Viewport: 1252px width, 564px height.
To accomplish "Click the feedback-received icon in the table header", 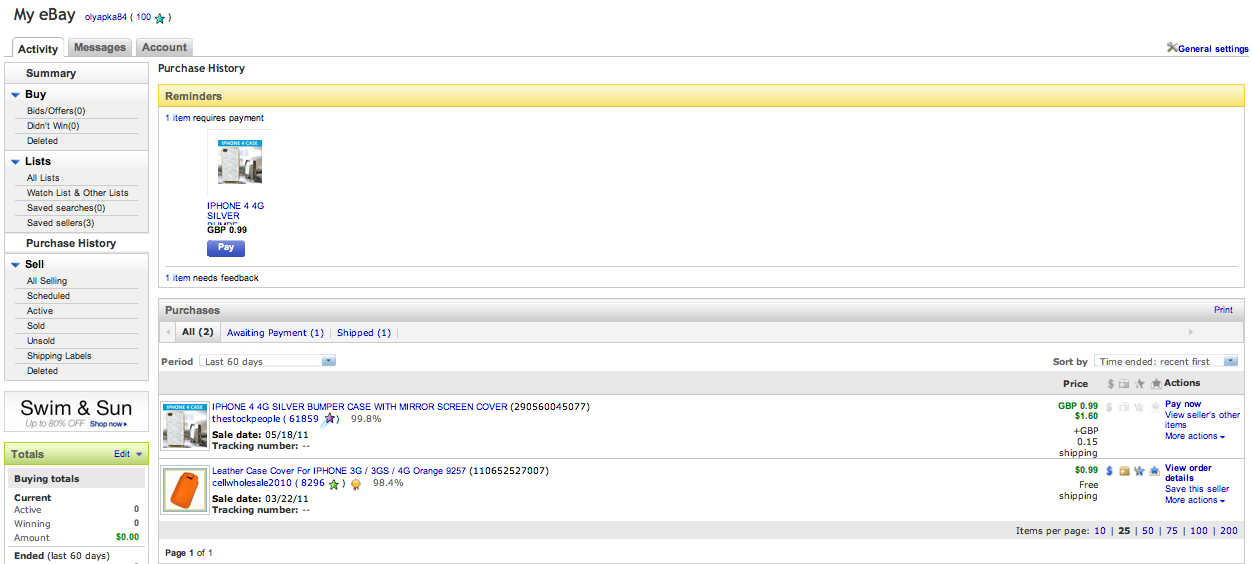I will (1156, 384).
